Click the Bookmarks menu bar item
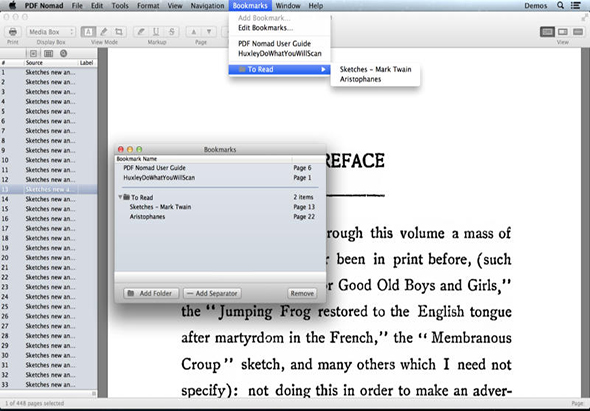The height and width of the screenshot is (411, 590). pos(250,6)
